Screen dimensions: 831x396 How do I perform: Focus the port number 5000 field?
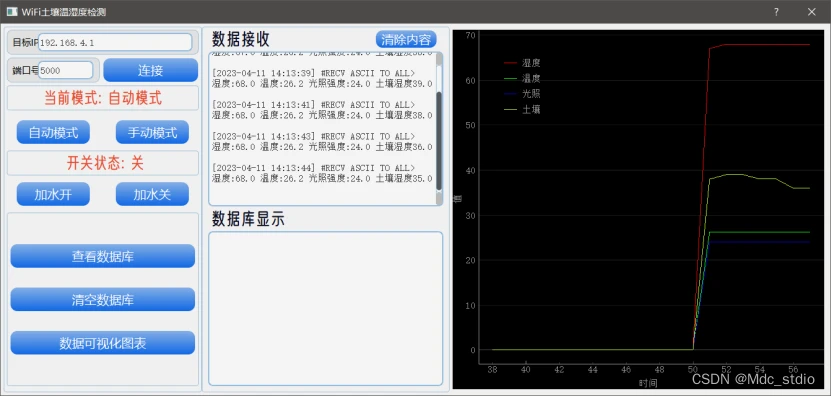[x=66, y=70]
